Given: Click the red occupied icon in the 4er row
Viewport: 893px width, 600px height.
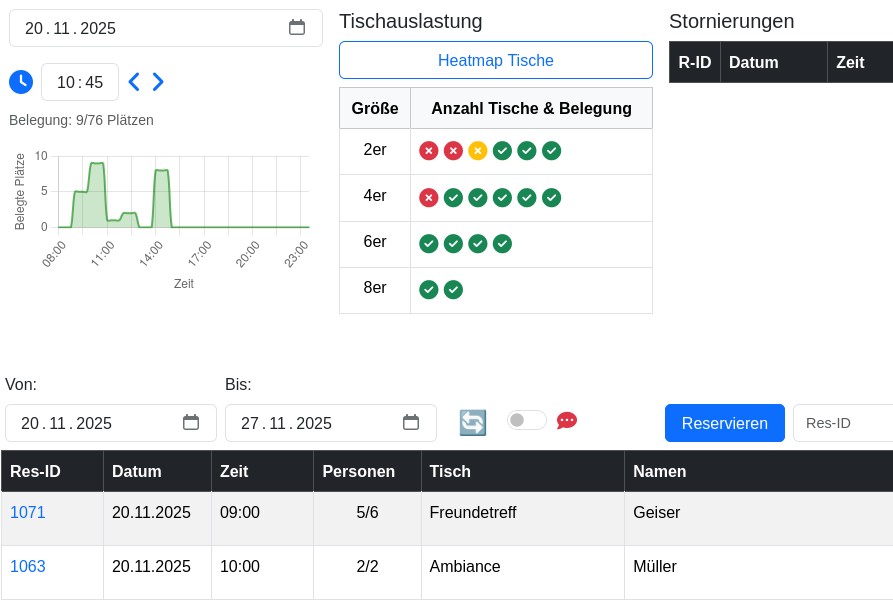Looking at the screenshot, I should [429, 197].
